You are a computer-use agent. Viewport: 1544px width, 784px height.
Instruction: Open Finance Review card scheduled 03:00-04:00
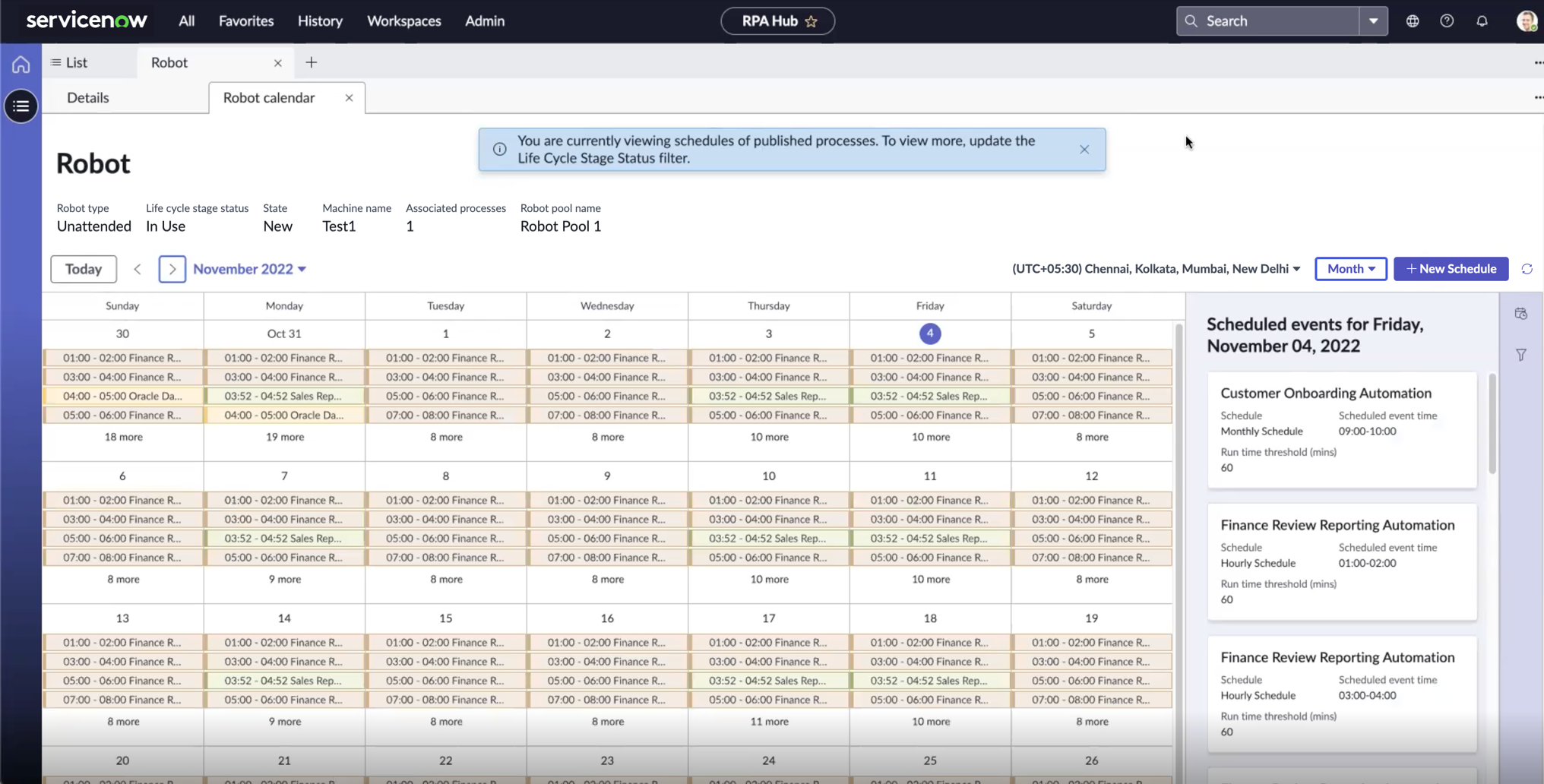pos(1342,694)
